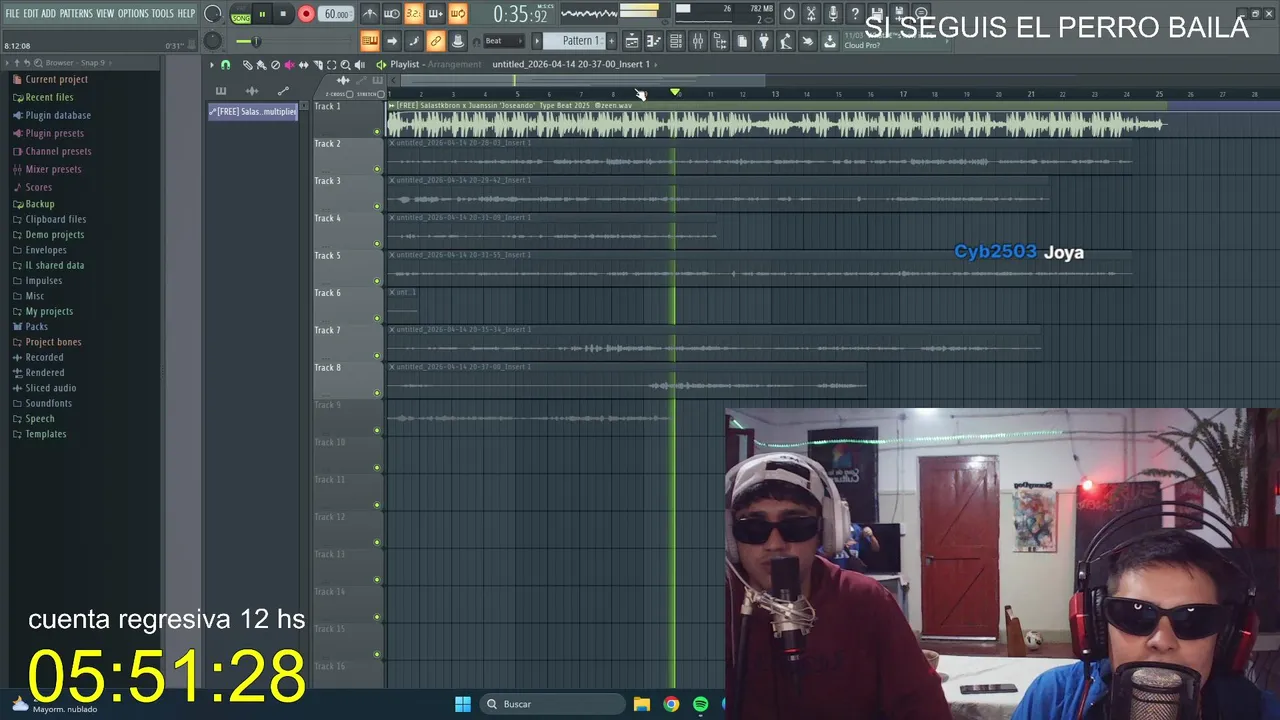
Task: Pause playback with the pause button
Action: [x=262, y=14]
